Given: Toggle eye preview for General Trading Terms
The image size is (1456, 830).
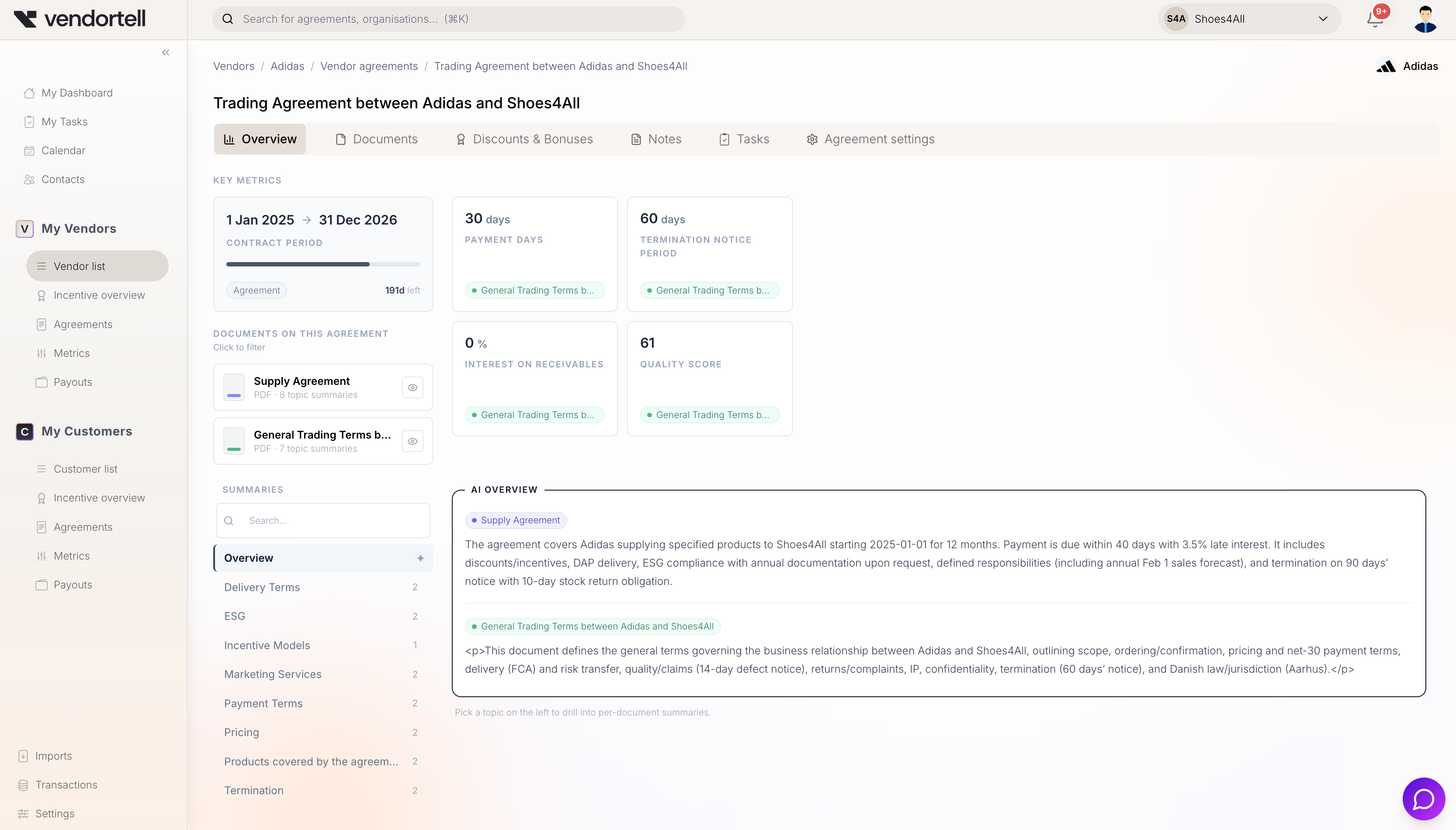Looking at the screenshot, I should pyautogui.click(x=413, y=441).
